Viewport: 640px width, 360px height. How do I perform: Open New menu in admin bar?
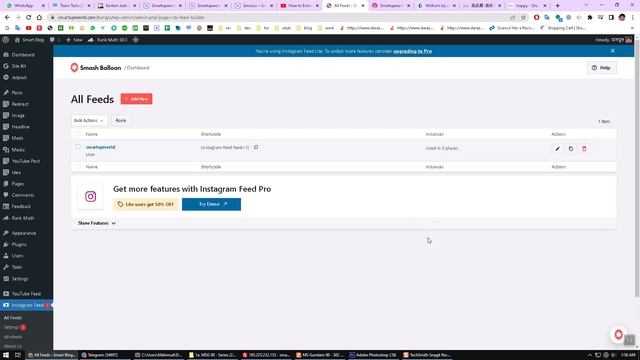74,40
